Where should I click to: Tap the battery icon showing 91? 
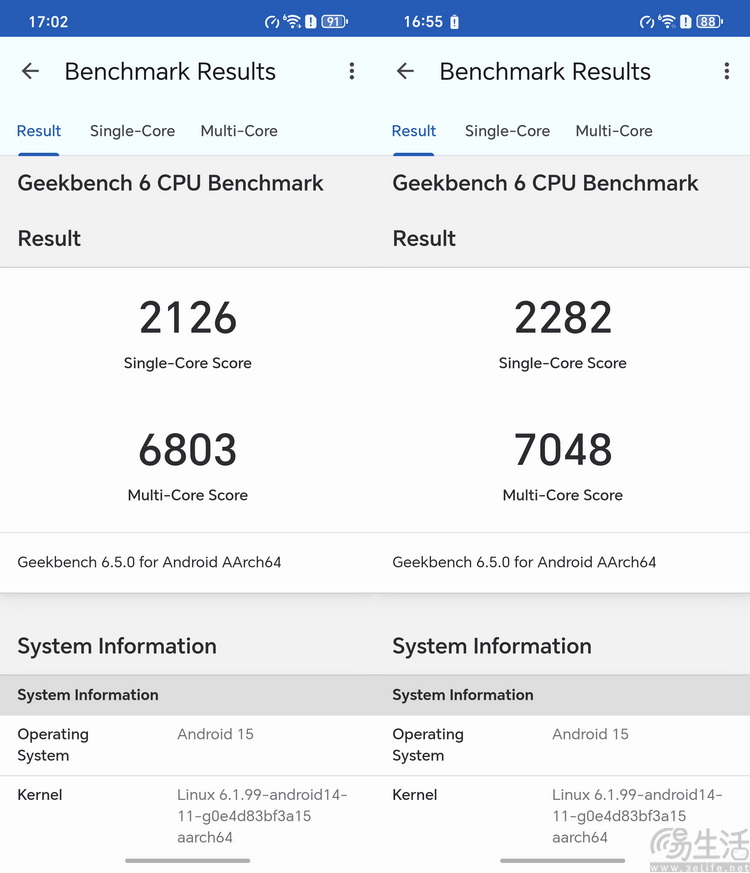(334, 21)
